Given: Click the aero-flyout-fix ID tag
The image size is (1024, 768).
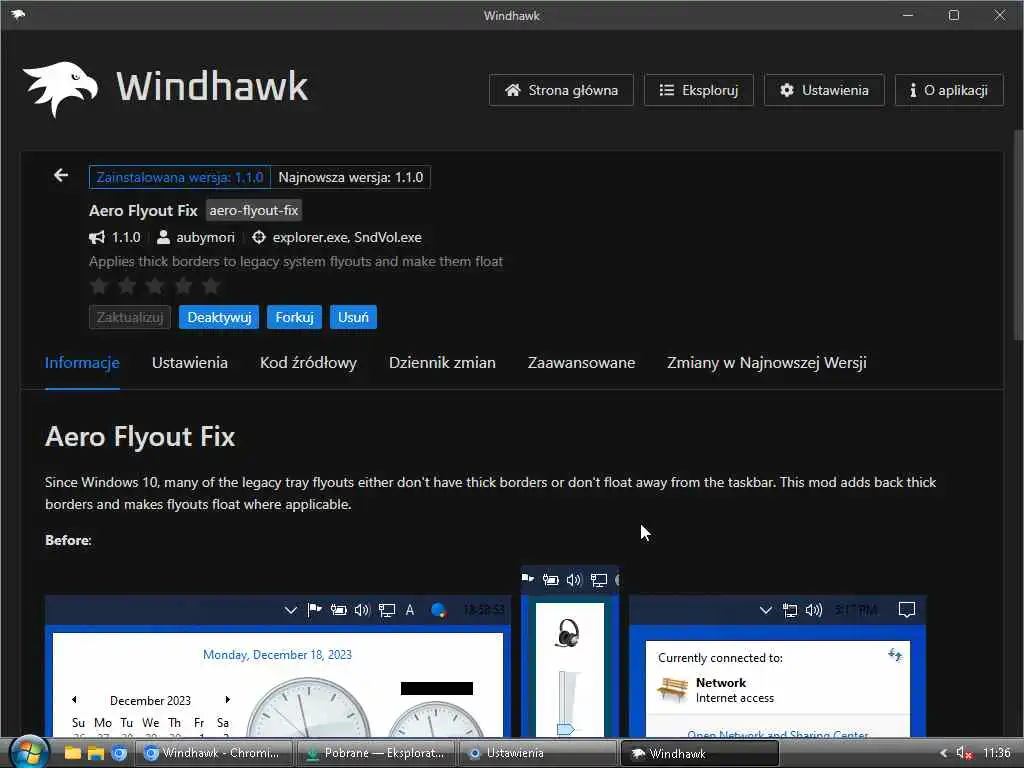Looking at the screenshot, I should 253,210.
